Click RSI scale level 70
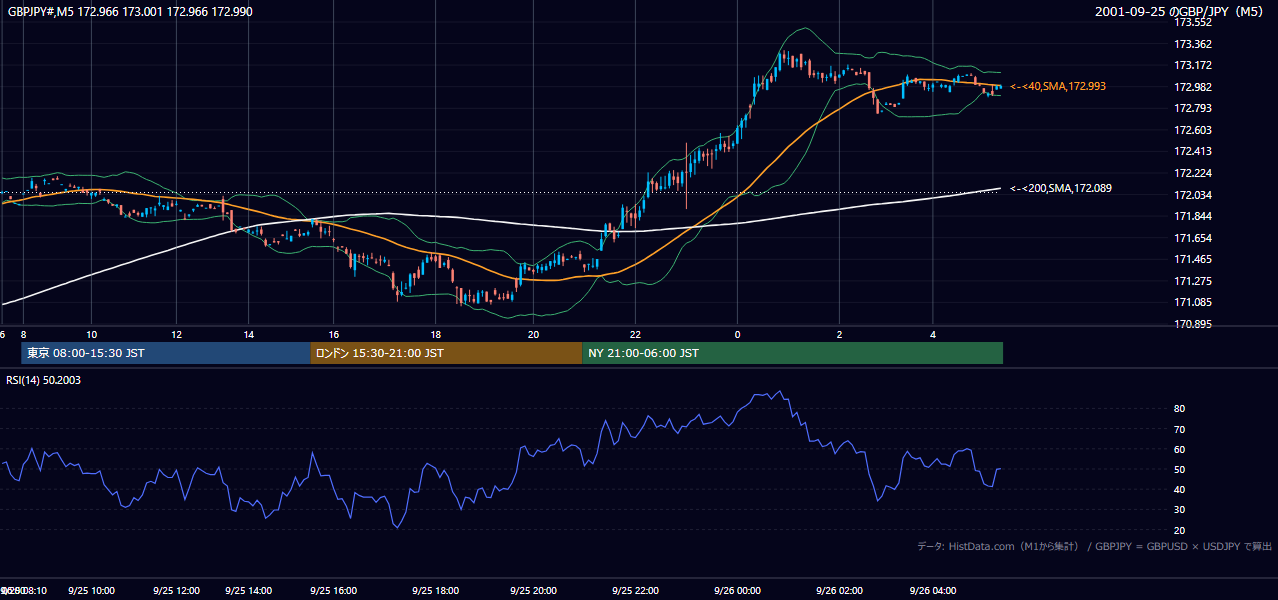The width and height of the screenshot is (1278, 600). pos(1180,429)
